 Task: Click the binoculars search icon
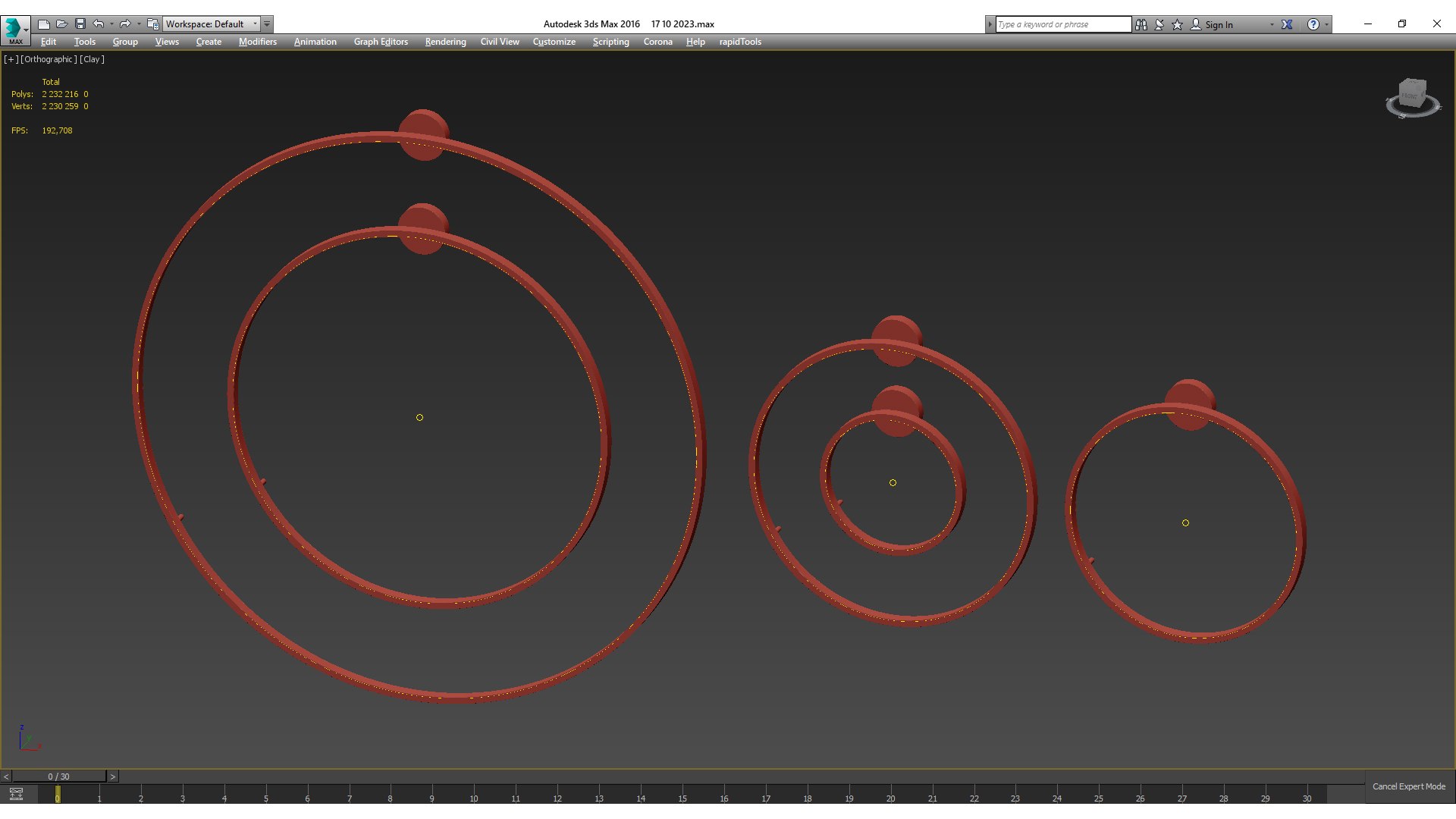click(1141, 24)
